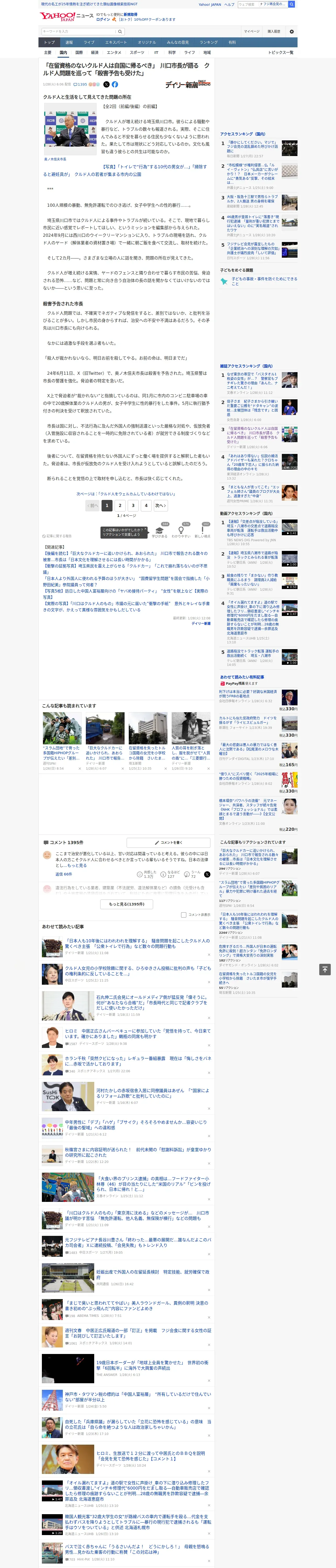Click 記事に関する報告 report icon link
Image resolution: width=336 pixels, height=1568 pixels.
coord(57,536)
